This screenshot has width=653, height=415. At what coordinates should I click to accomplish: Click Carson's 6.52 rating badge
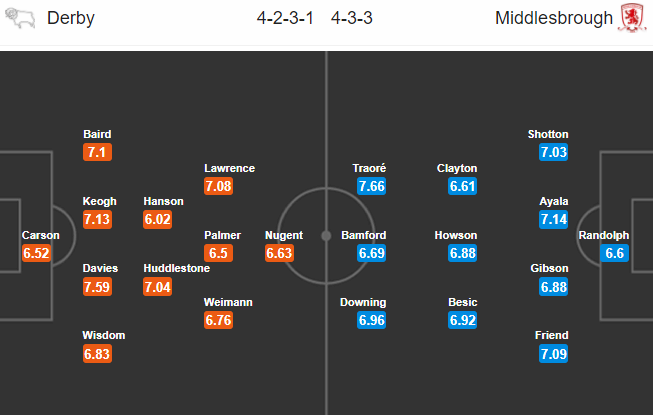click(38, 254)
